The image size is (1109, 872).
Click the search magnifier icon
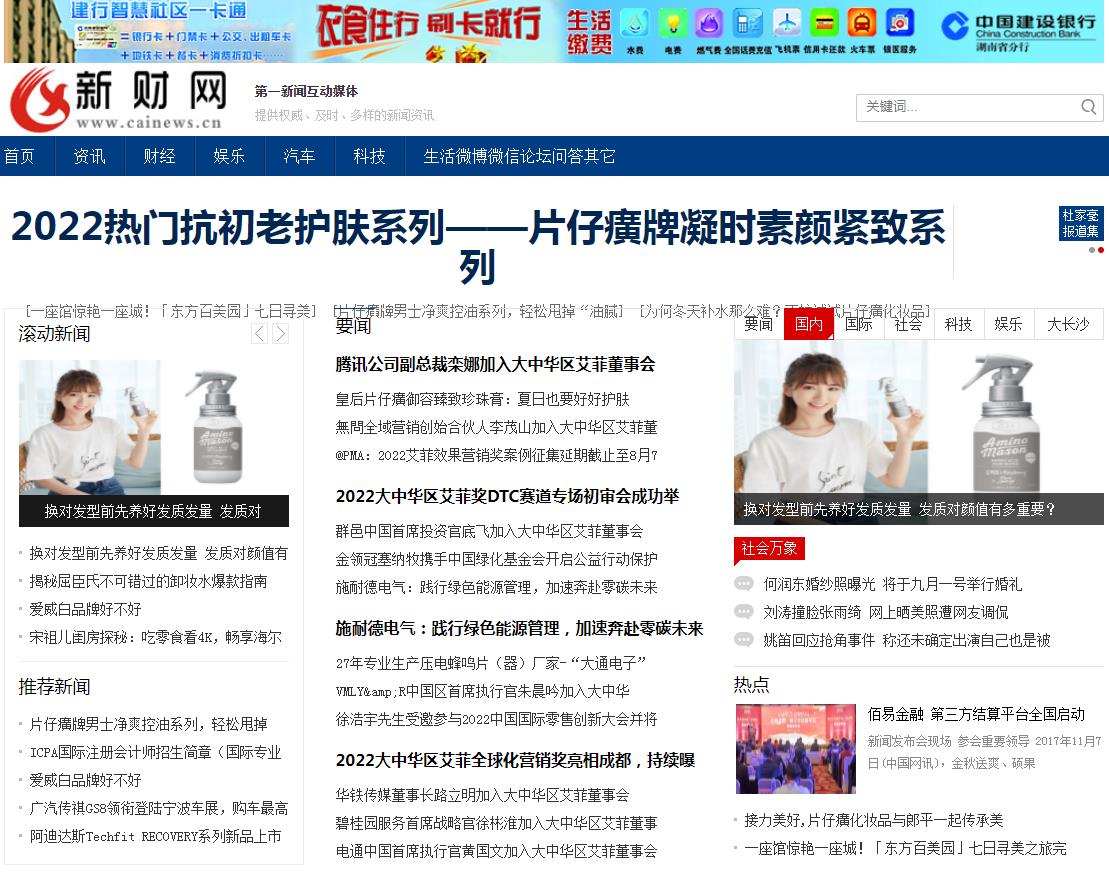tap(1088, 107)
